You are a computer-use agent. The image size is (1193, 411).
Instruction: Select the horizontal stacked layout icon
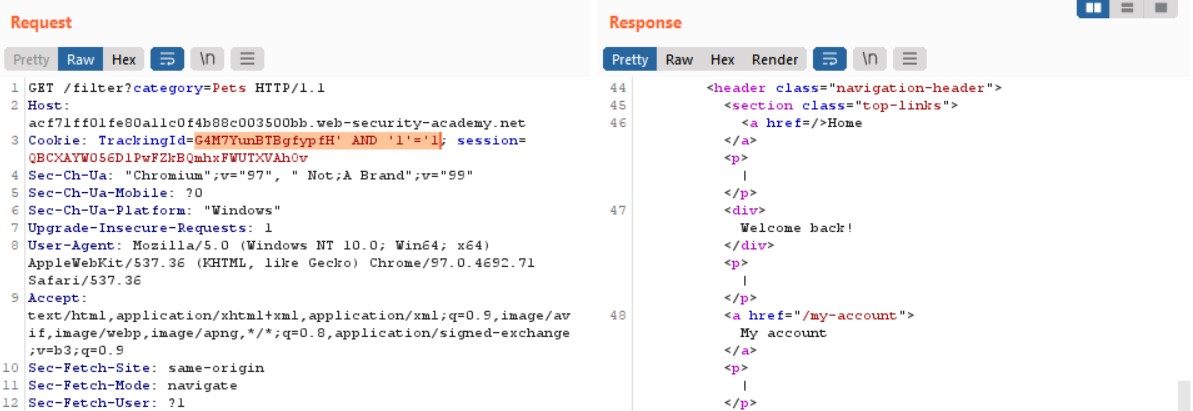(1128, 8)
